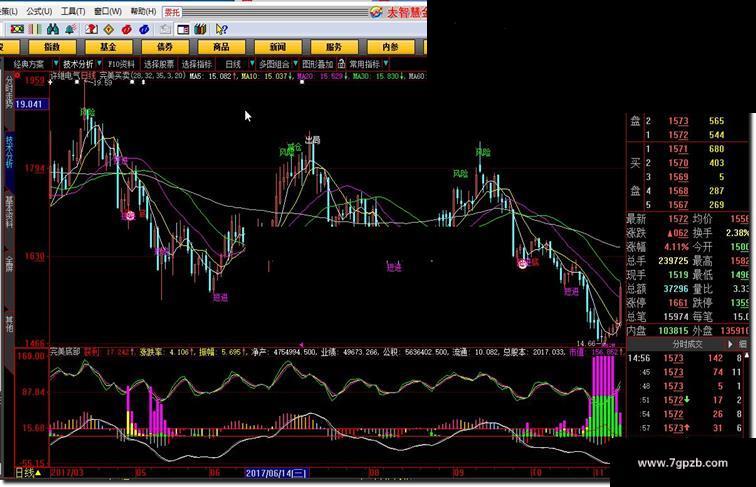
Task: Click 图形叠加 in the toolbar
Action: [x=317, y=64]
